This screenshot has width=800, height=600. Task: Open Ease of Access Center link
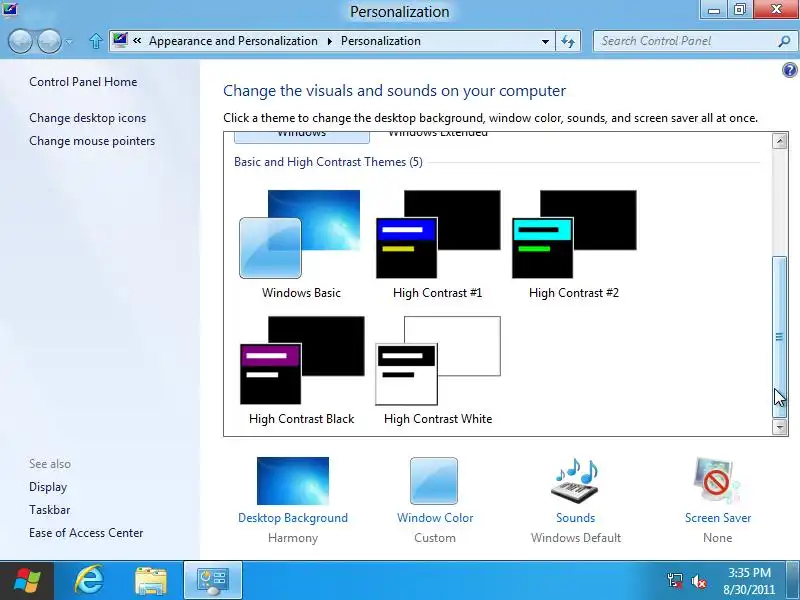[x=86, y=533]
